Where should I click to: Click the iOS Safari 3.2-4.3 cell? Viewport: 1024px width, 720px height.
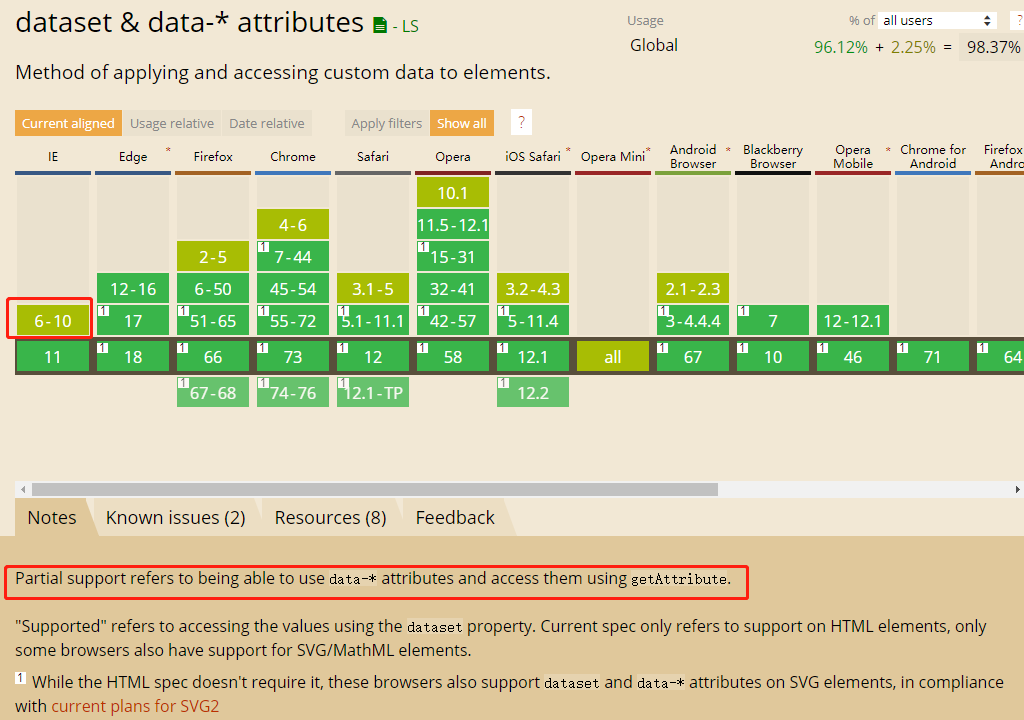click(533, 289)
